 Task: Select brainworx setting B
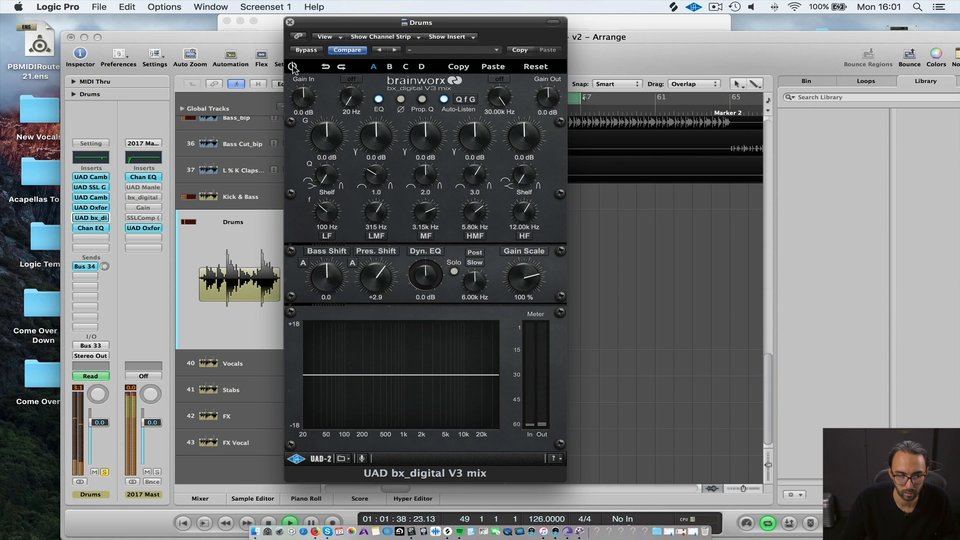(389, 67)
